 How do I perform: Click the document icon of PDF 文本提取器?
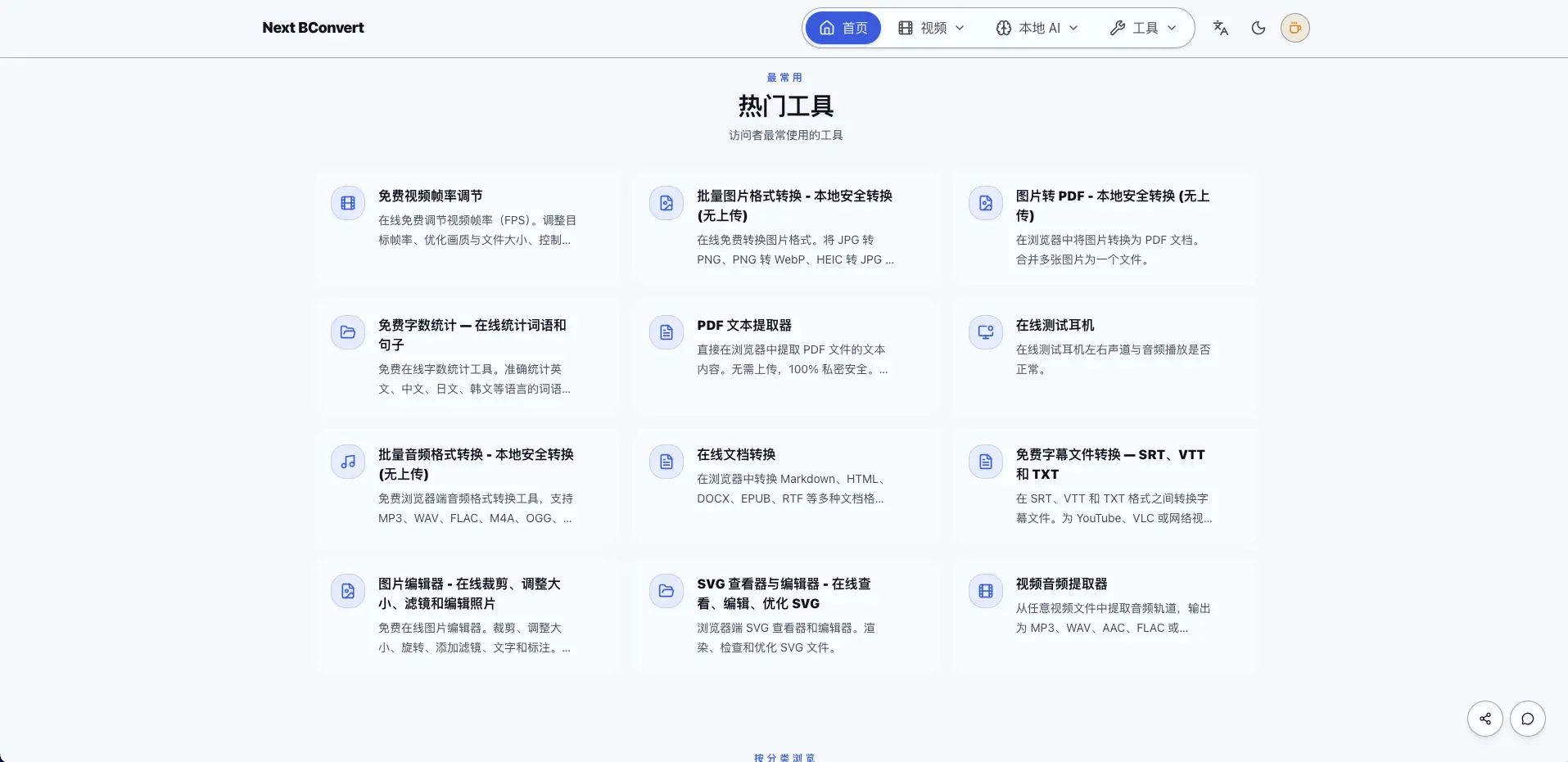point(667,332)
